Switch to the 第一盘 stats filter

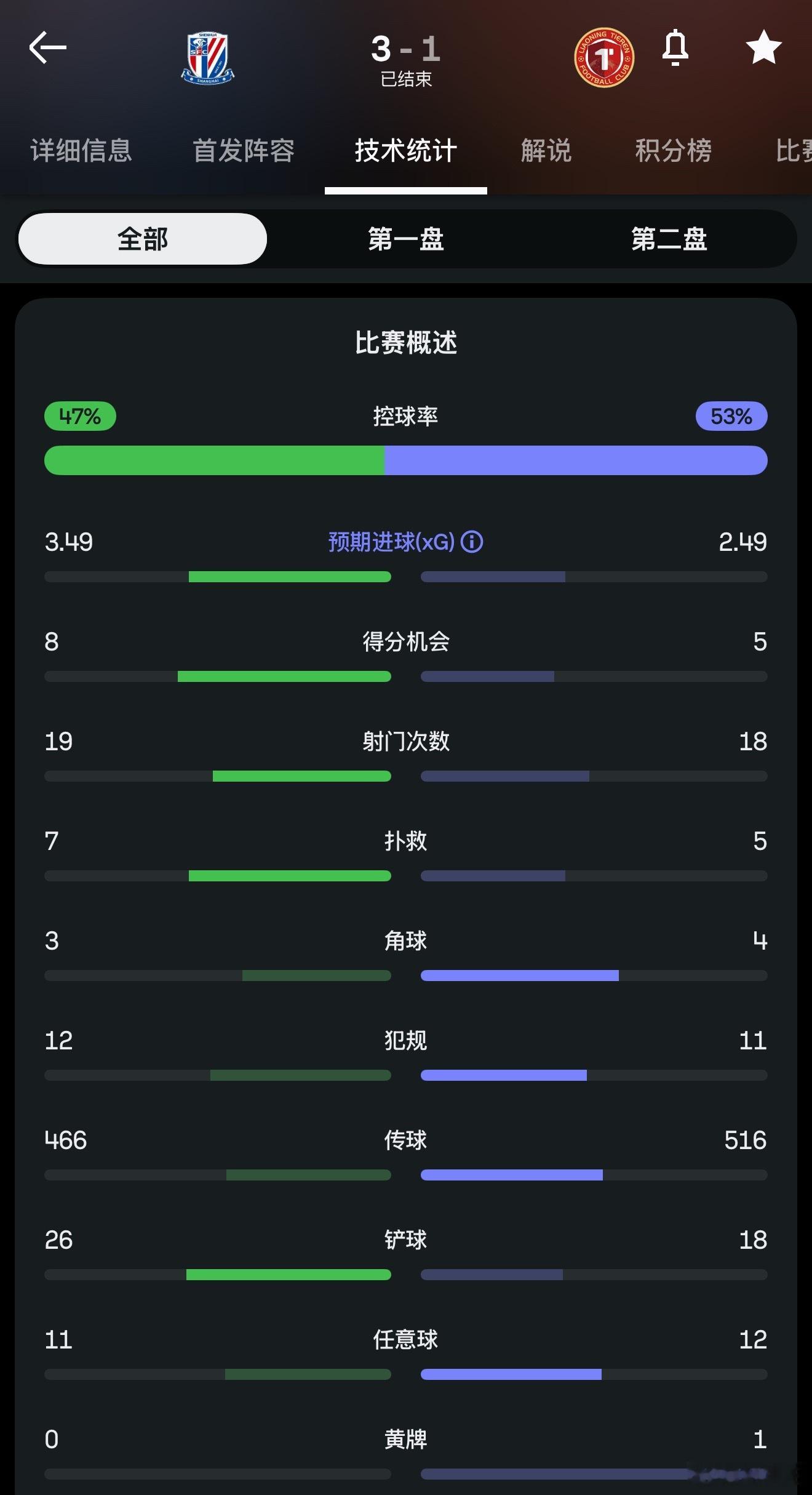click(405, 239)
